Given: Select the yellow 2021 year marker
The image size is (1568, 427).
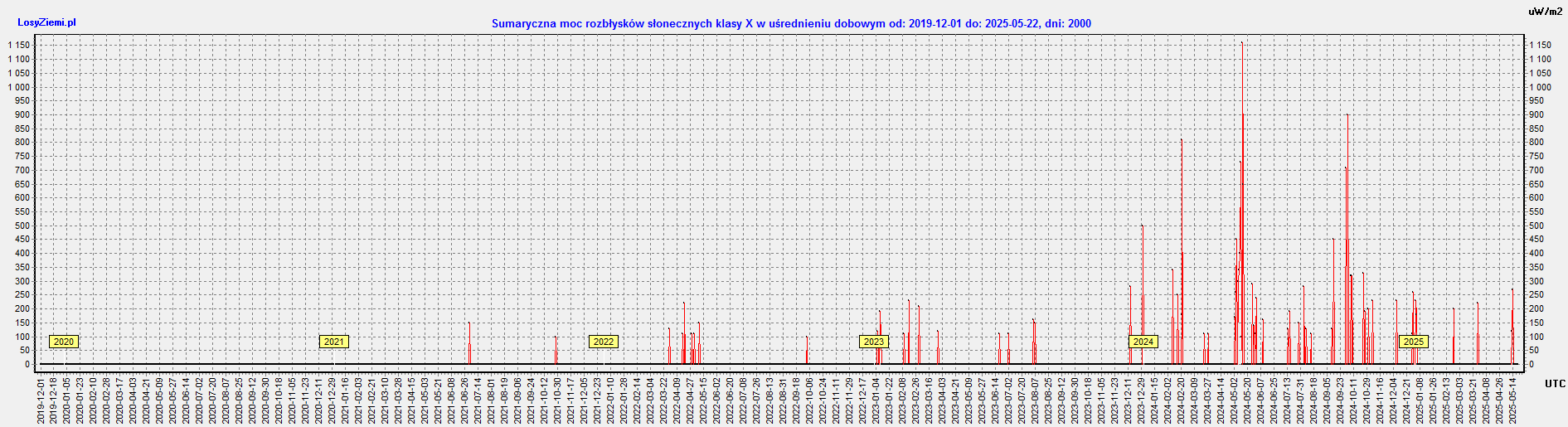Looking at the screenshot, I should (x=333, y=342).
